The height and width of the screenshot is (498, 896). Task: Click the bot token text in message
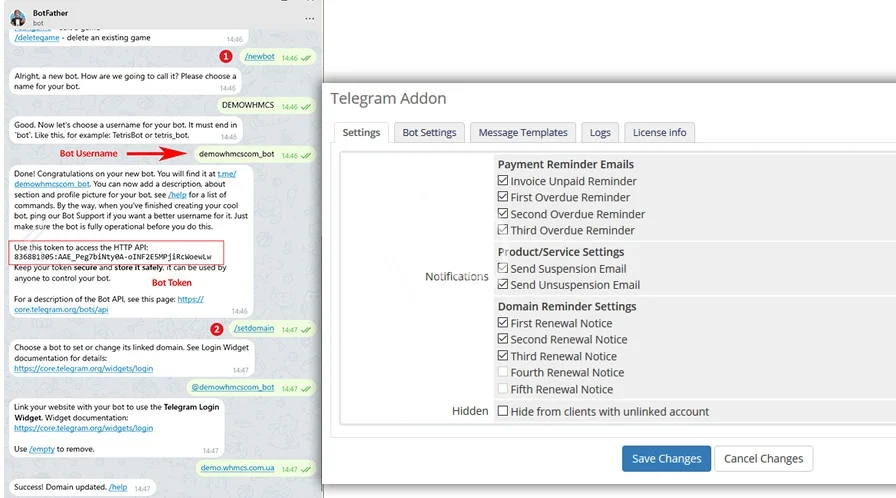point(112,257)
